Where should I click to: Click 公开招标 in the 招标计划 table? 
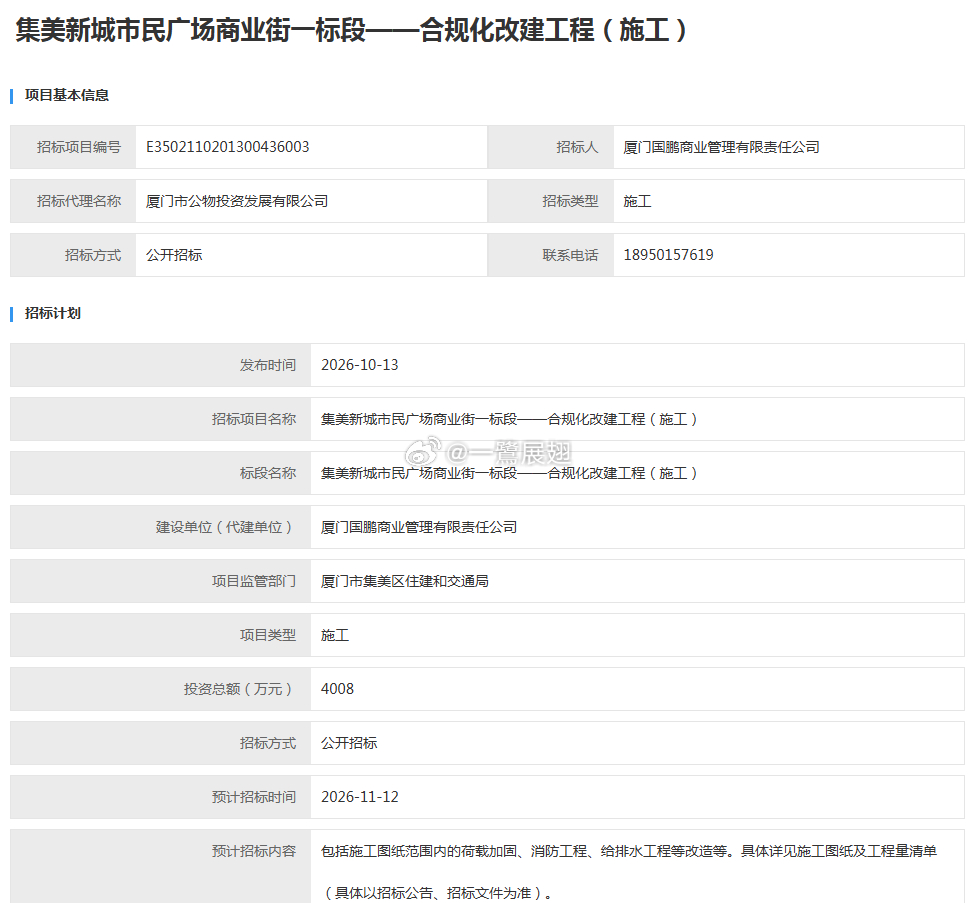point(349,743)
